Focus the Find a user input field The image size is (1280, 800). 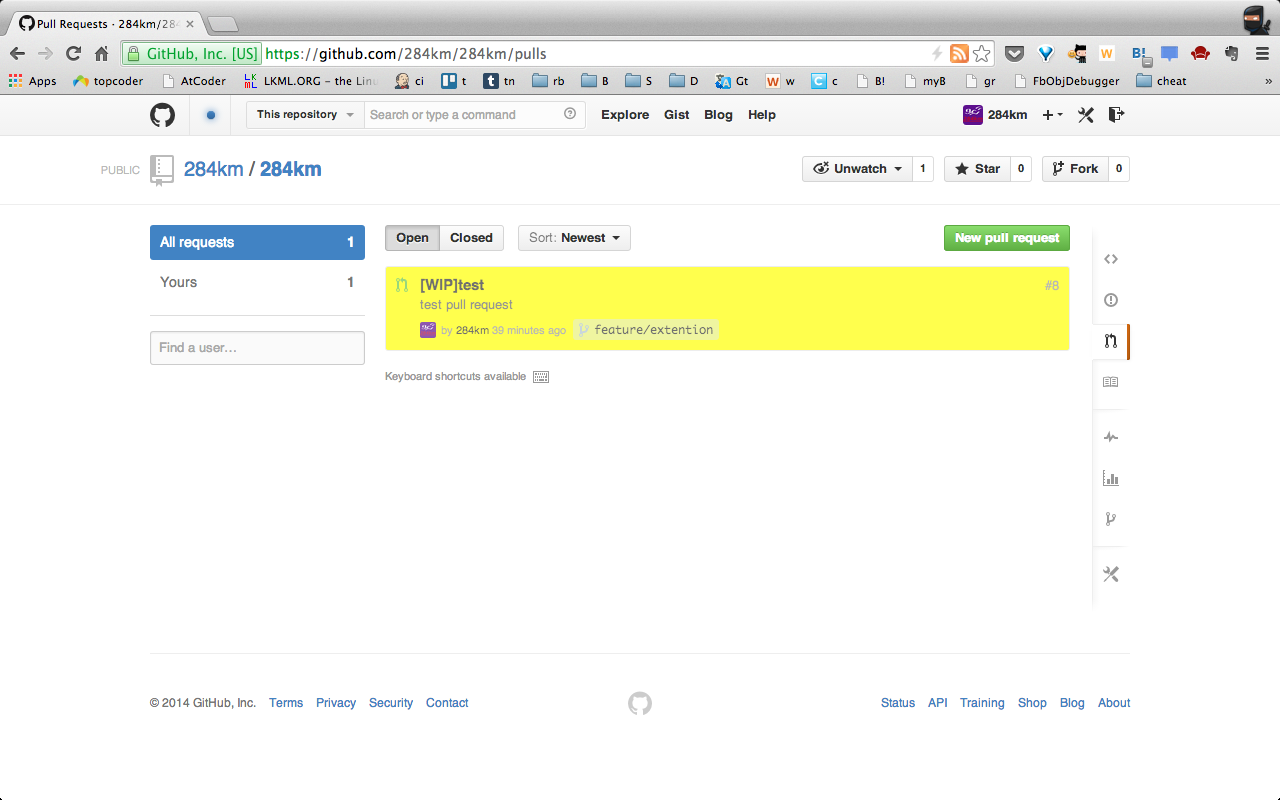pos(257,348)
